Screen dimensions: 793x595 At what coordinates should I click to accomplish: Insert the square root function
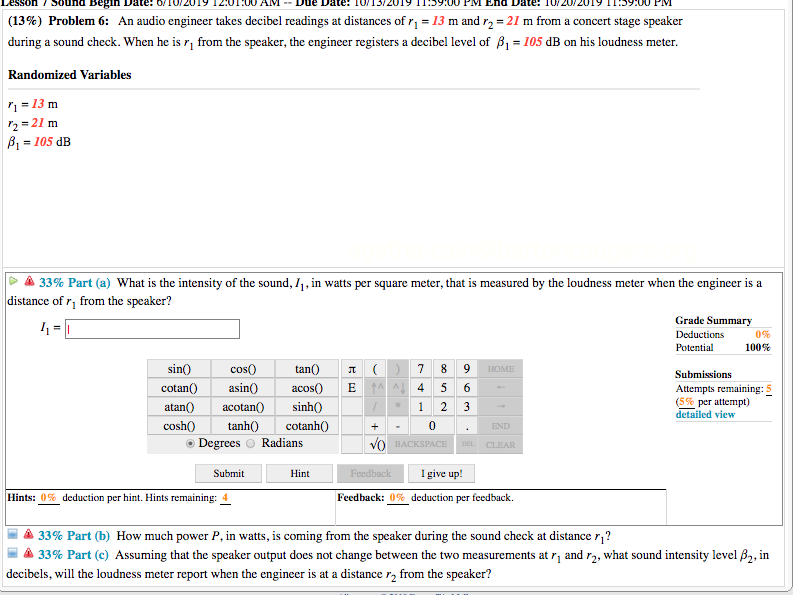point(376,445)
